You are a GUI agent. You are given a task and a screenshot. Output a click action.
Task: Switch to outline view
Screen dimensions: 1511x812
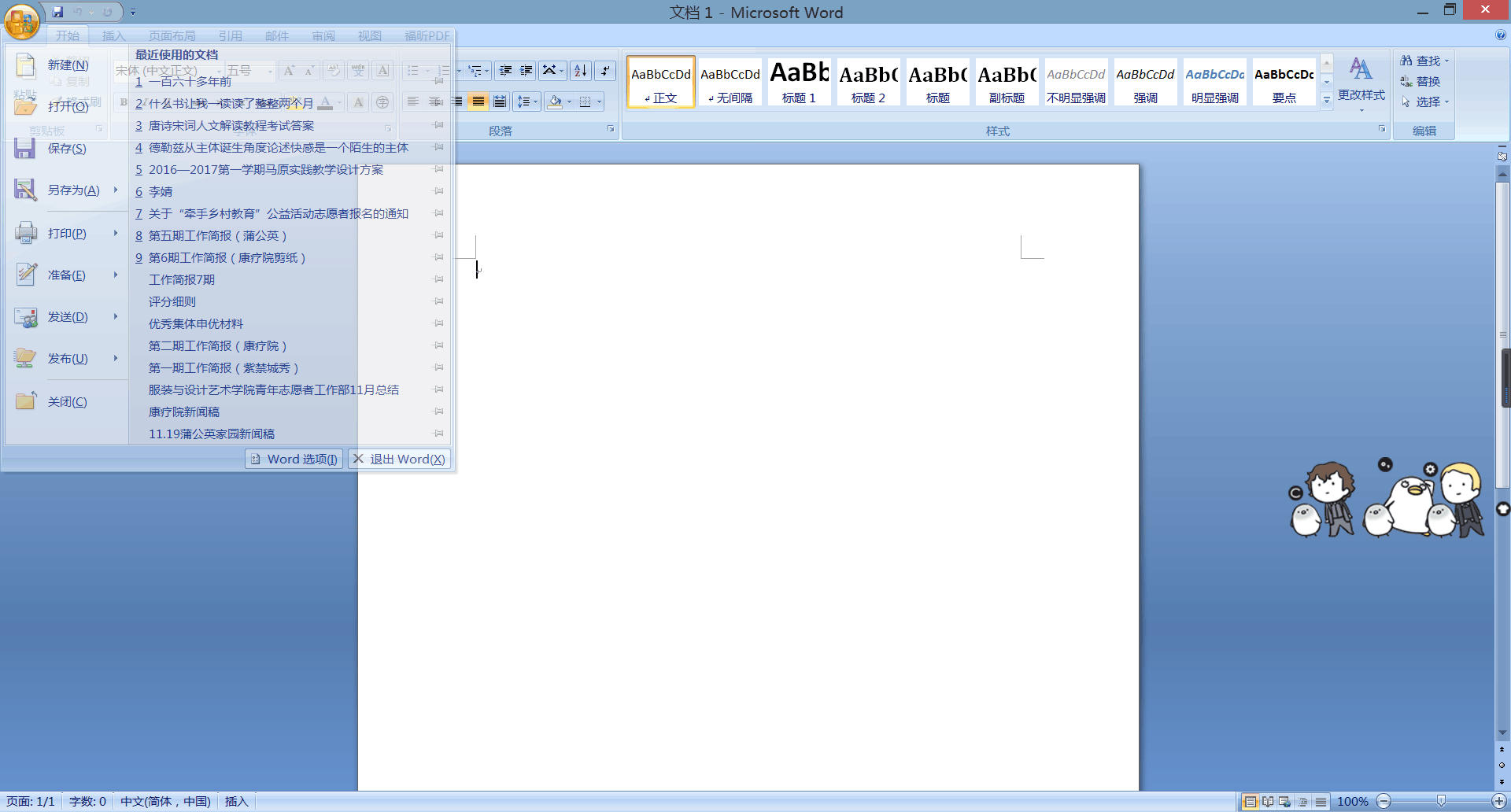pos(1302,801)
